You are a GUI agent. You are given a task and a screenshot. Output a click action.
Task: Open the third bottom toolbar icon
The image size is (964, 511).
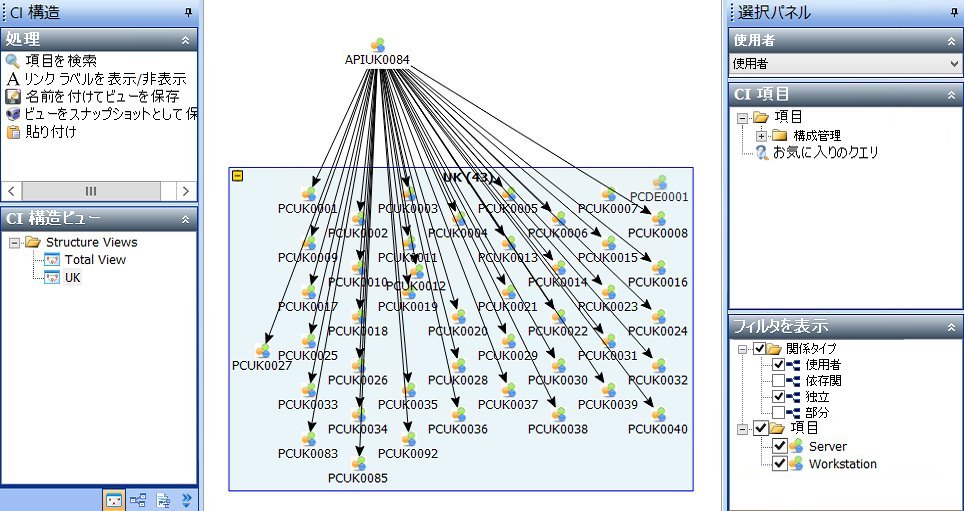pyautogui.click(x=163, y=500)
